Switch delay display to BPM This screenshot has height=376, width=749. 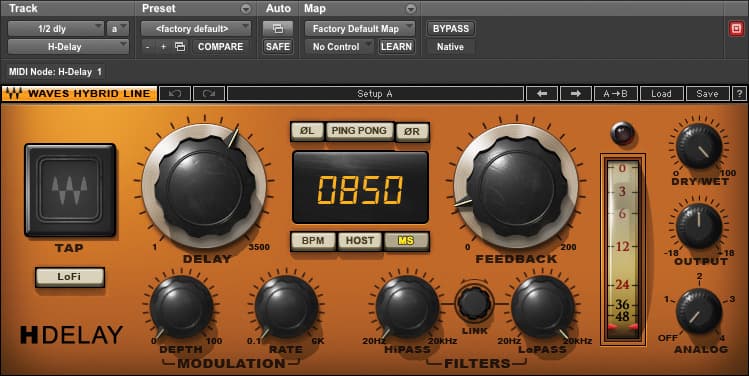(313, 241)
